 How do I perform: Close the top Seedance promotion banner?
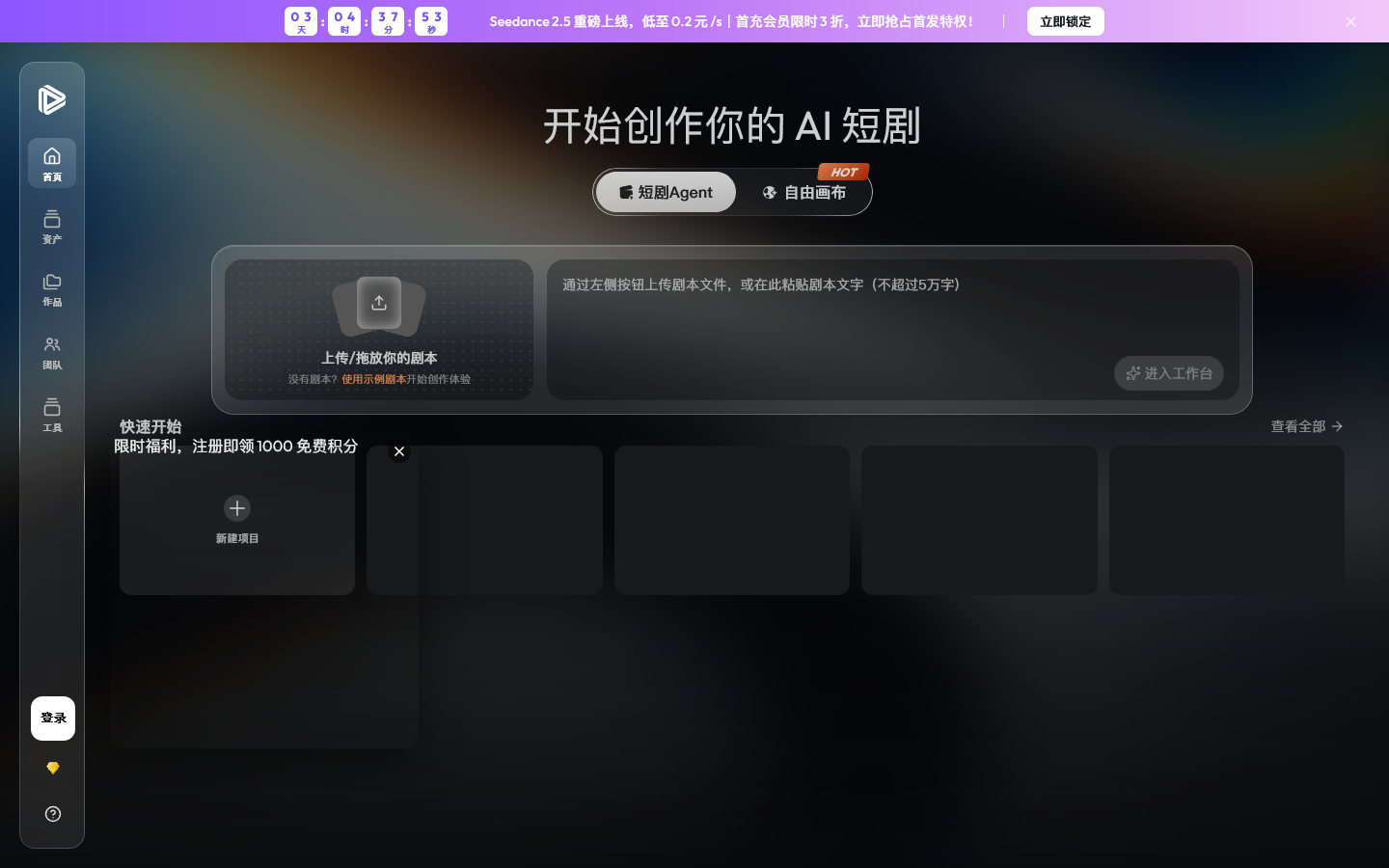point(1350,21)
